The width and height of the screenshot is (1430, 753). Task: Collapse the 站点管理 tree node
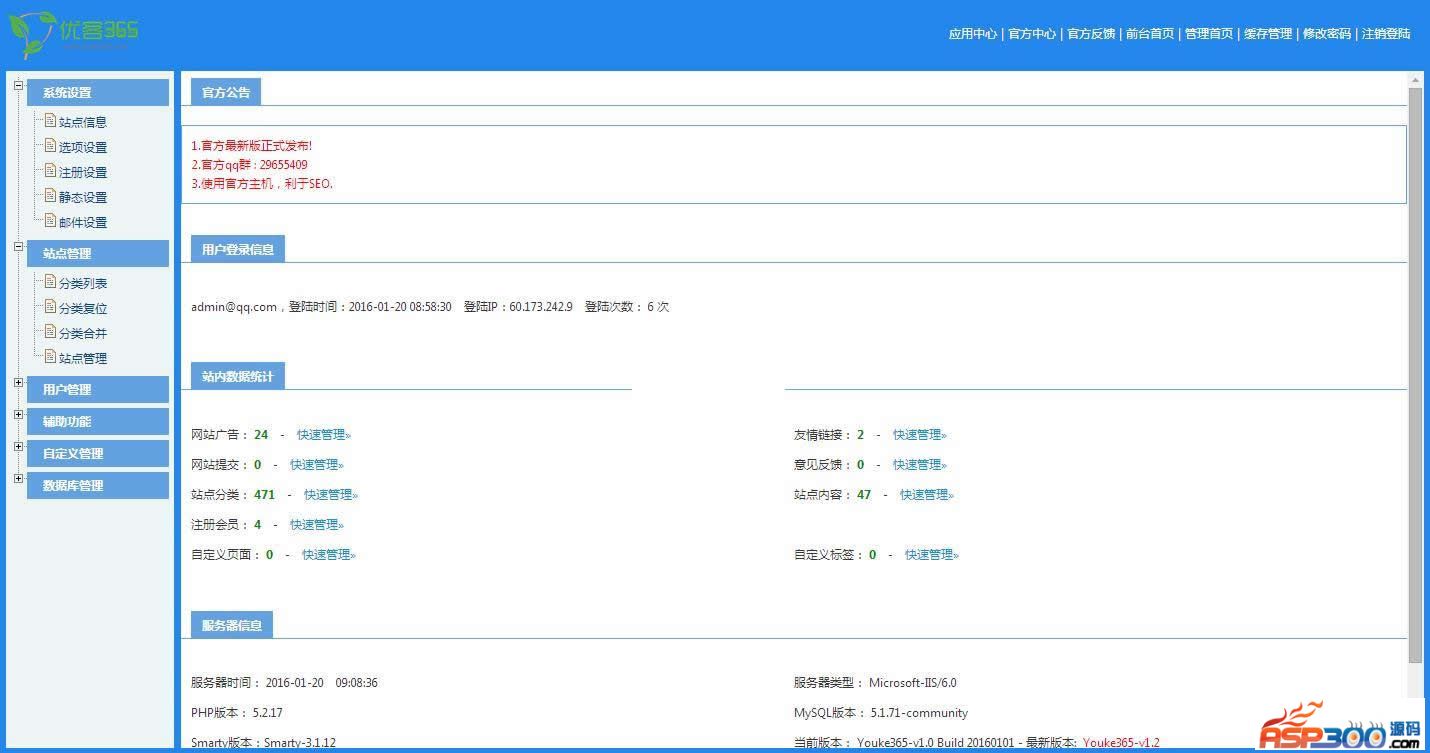click(x=18, y=246)
